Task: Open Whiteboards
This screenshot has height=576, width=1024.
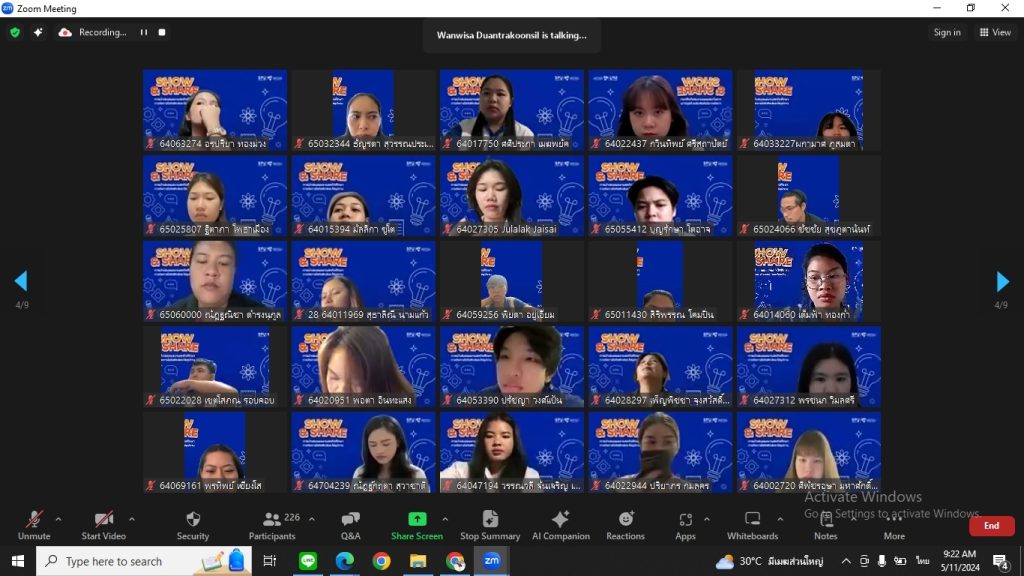Action: [x=752, y=525]
